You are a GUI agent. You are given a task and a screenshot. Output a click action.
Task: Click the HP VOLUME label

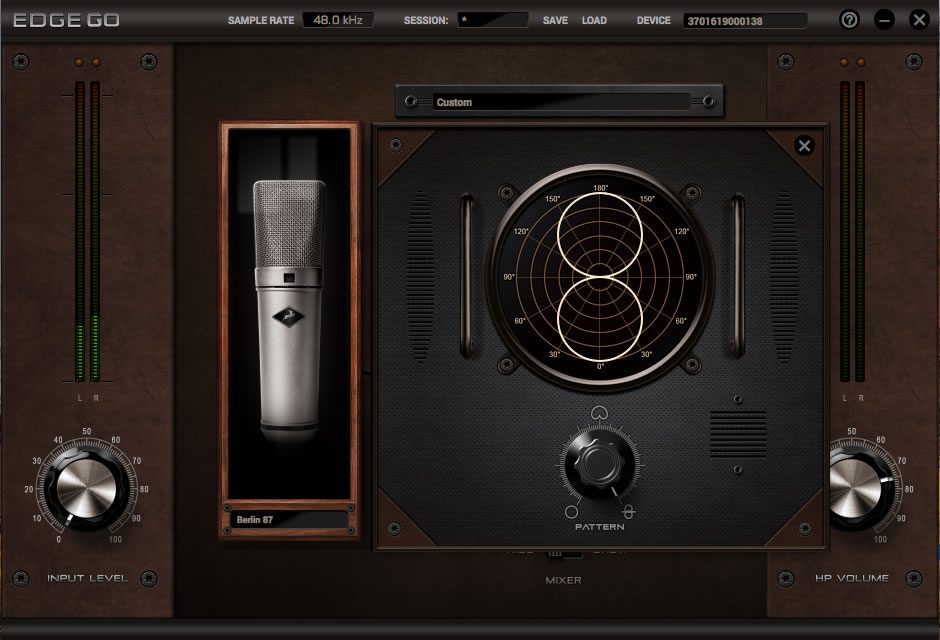pyautogui.click(x=851, y=578)
